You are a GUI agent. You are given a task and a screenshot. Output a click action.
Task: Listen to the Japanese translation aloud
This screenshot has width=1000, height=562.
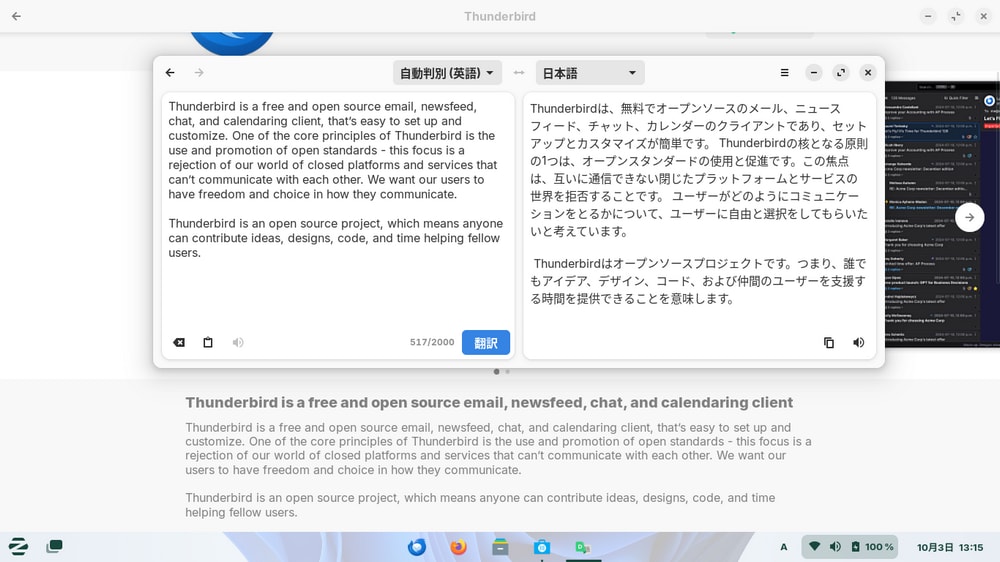(858, 342)
